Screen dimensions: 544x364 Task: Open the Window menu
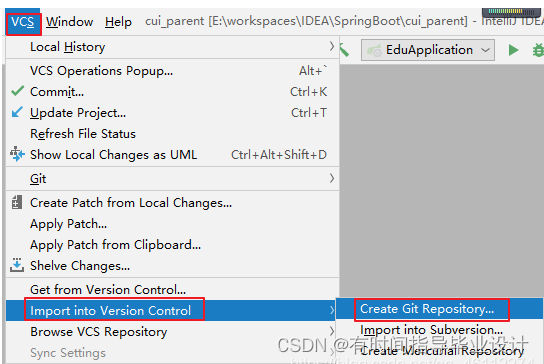coord(69,22)
